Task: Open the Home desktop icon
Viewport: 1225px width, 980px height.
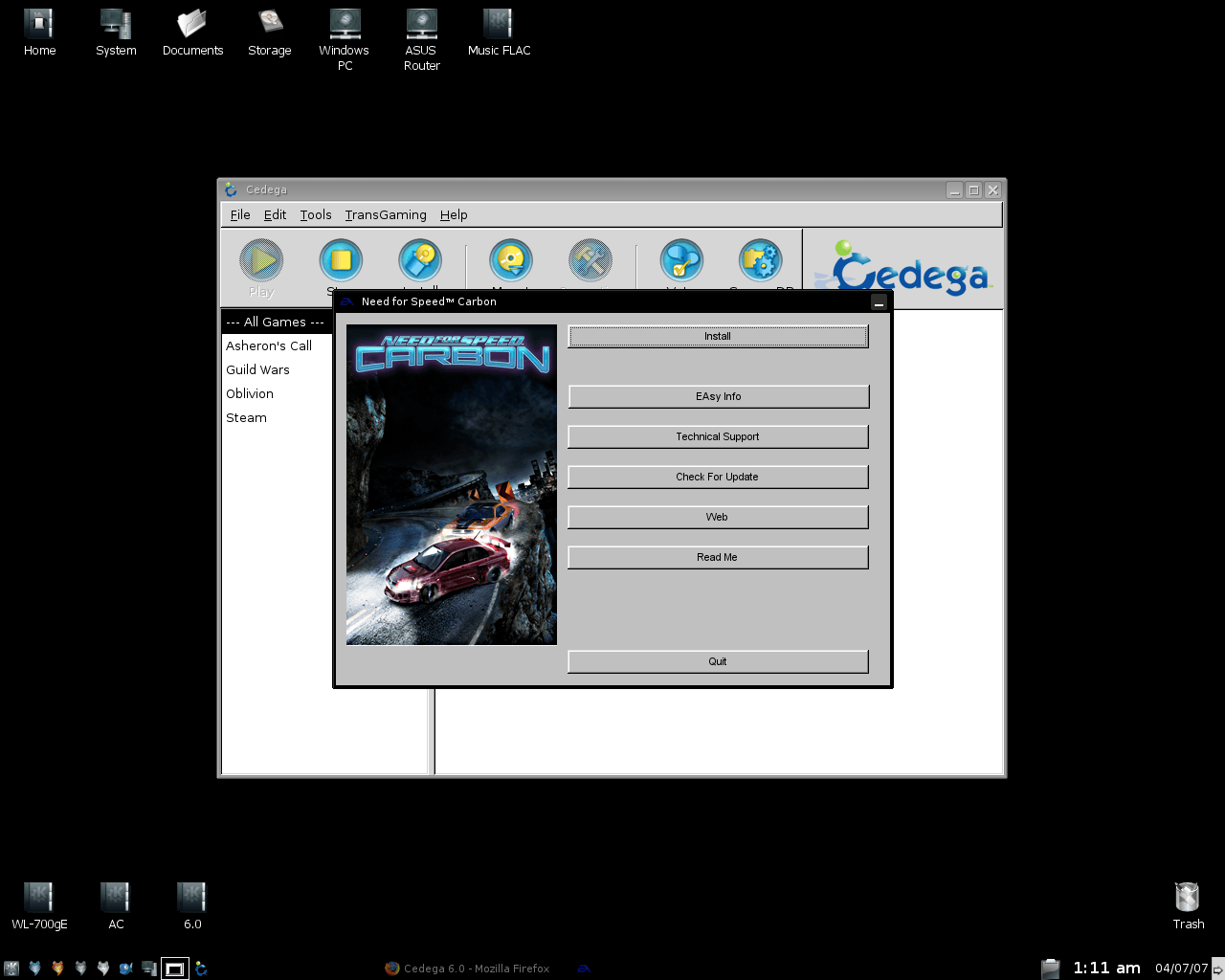Action: (x=39, y=33)
